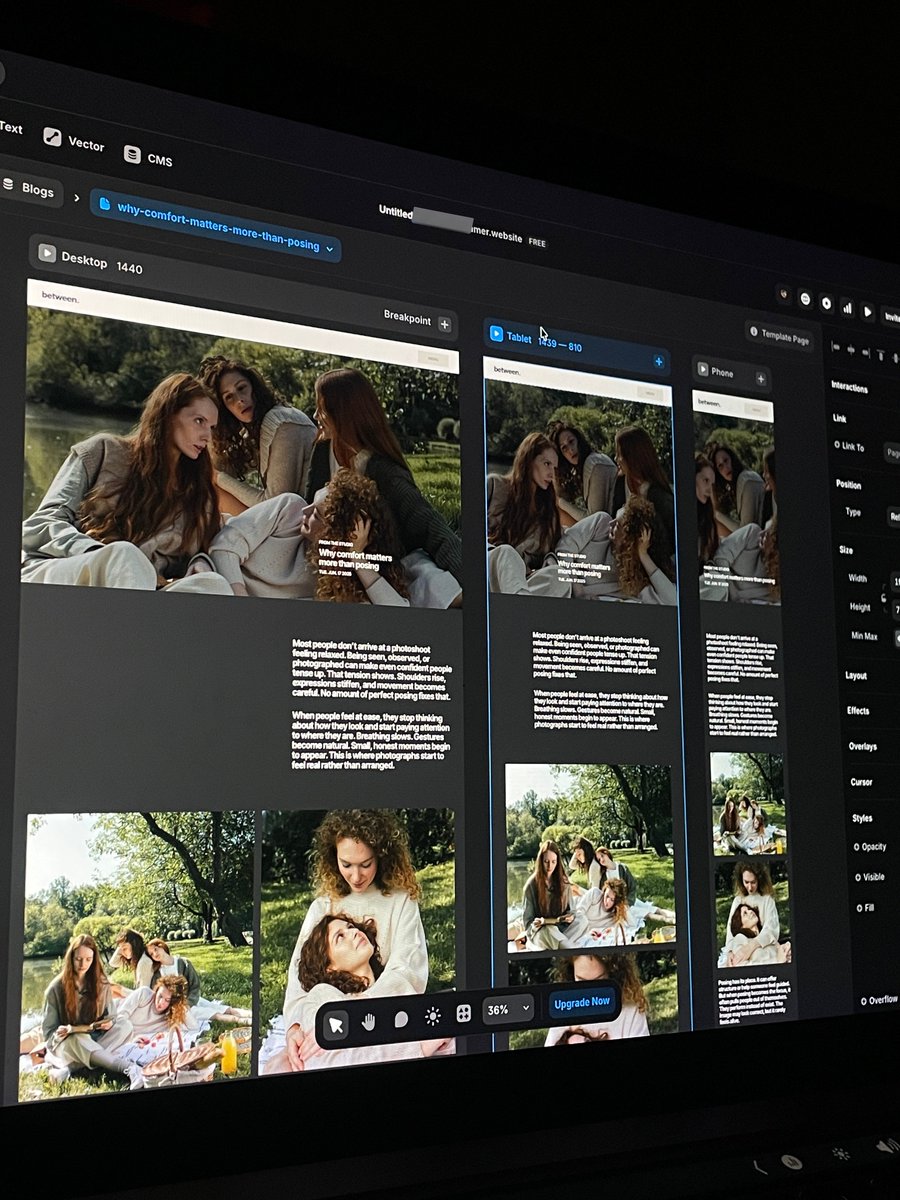This screenshot has width=900, height=1200.
Task: Toggle the Visible variable circle
Action: 858,877
